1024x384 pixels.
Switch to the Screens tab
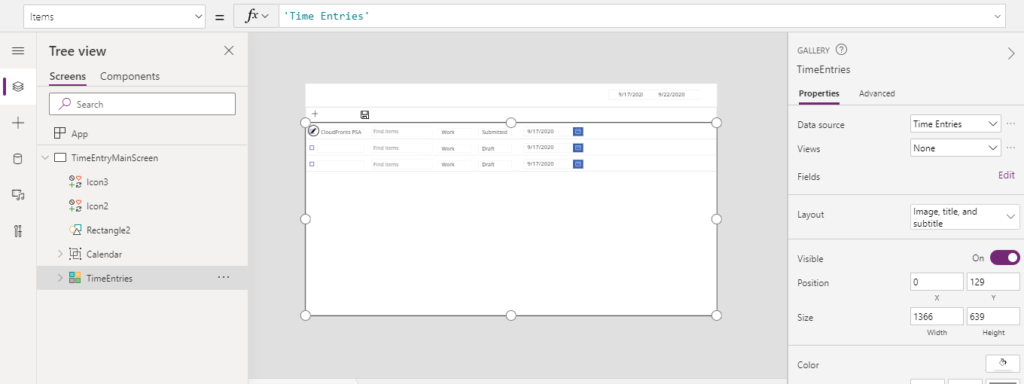(x=67, y=76)
